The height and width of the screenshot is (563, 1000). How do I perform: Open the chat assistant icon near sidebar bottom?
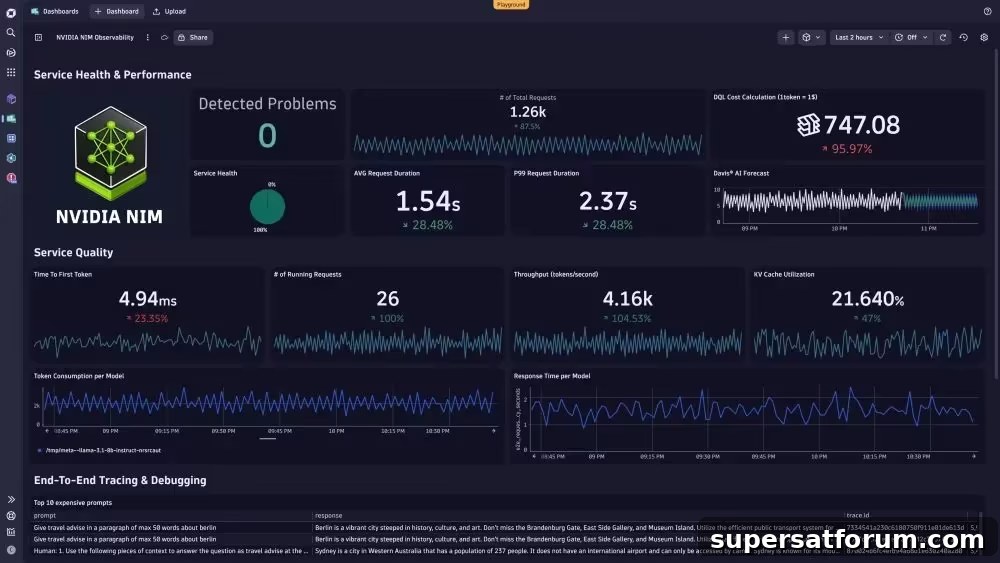click(x=11, y=516)
